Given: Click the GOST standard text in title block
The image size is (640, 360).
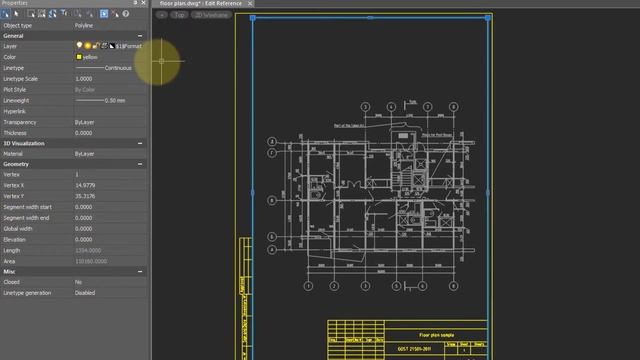Looking at the screenshot, I should tap(414, 349).
